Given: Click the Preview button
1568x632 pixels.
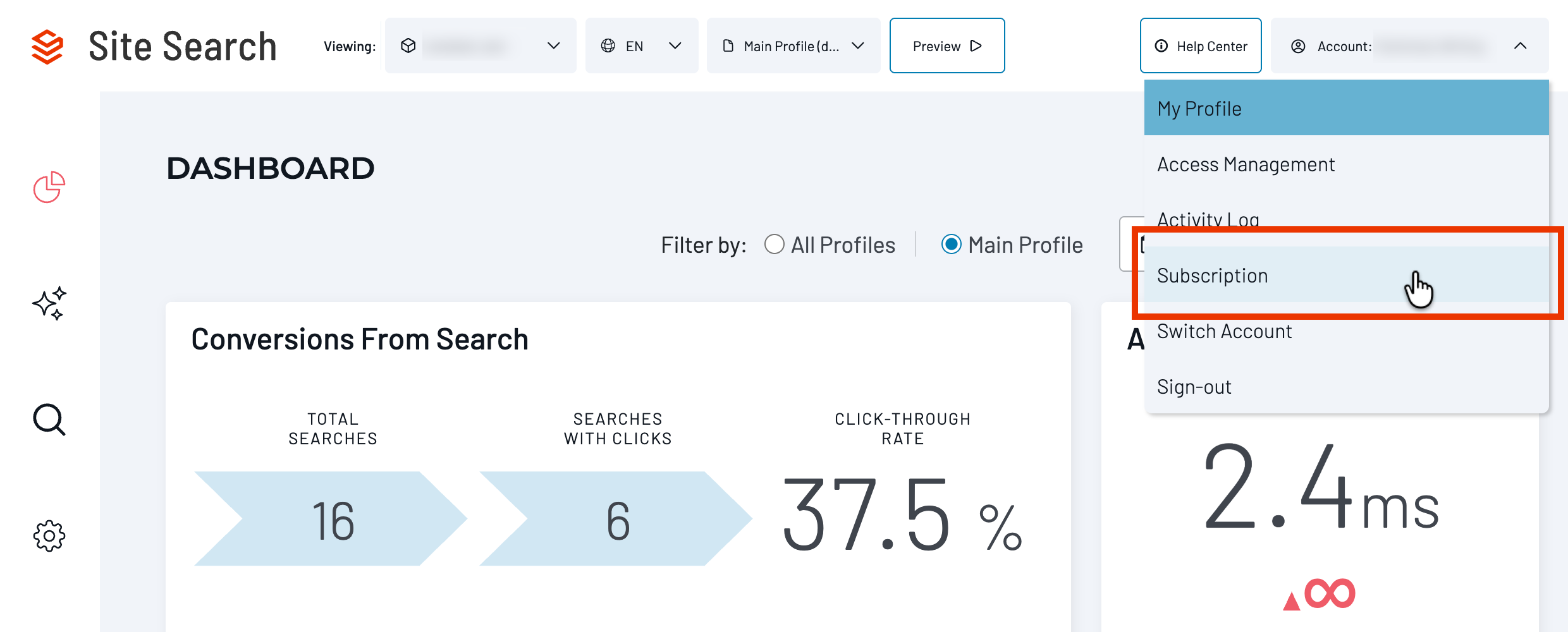Looking at the screenshot, I should (x=947, y=46).
